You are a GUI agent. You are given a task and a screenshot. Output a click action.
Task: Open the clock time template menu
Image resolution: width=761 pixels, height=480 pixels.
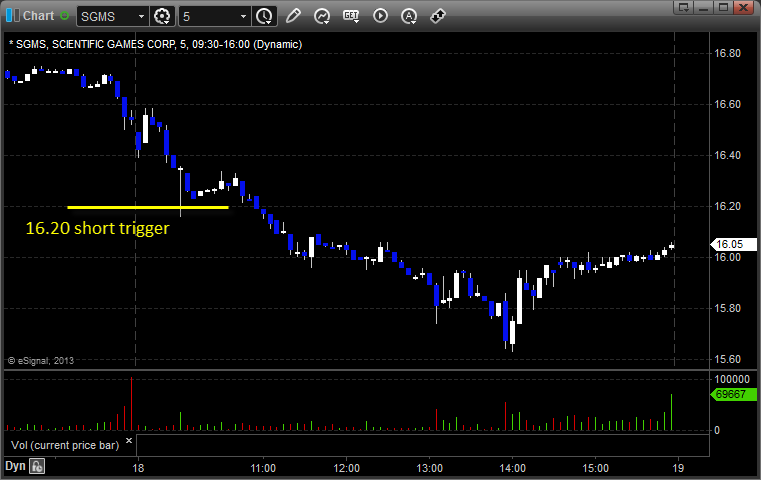click(x=265, y=17)
